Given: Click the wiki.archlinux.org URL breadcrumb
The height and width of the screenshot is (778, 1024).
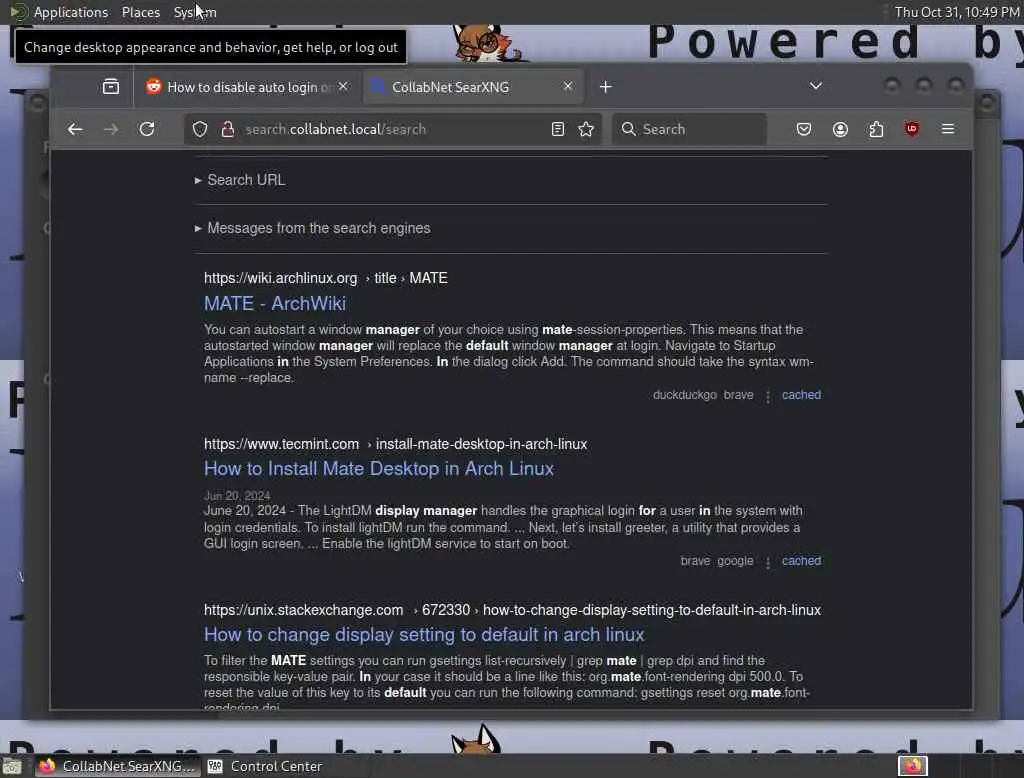Looking at the screenshot, I should (326, 278).
